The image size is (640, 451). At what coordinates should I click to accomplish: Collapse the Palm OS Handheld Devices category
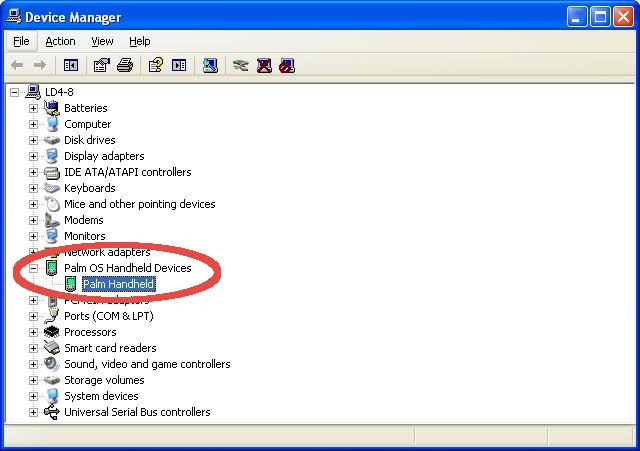(33, 268)
